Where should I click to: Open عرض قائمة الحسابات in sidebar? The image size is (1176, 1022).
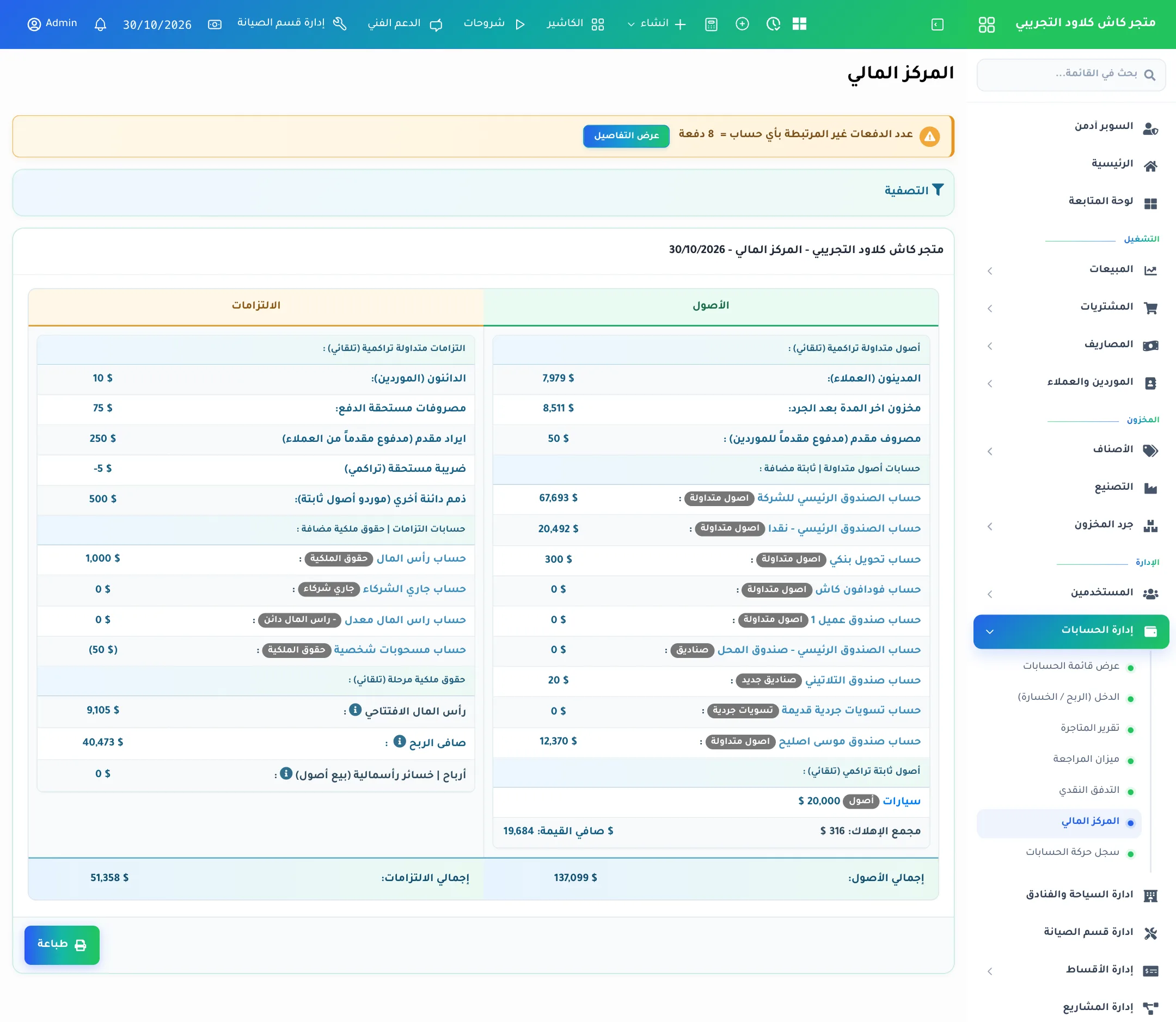[x=1070, y=666]
